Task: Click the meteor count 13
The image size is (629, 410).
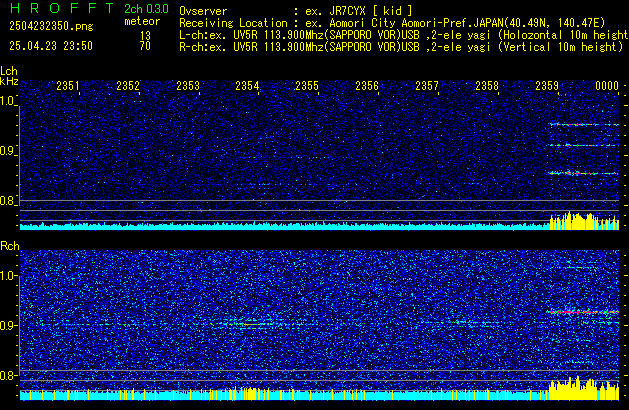Action: pos(145,35)
